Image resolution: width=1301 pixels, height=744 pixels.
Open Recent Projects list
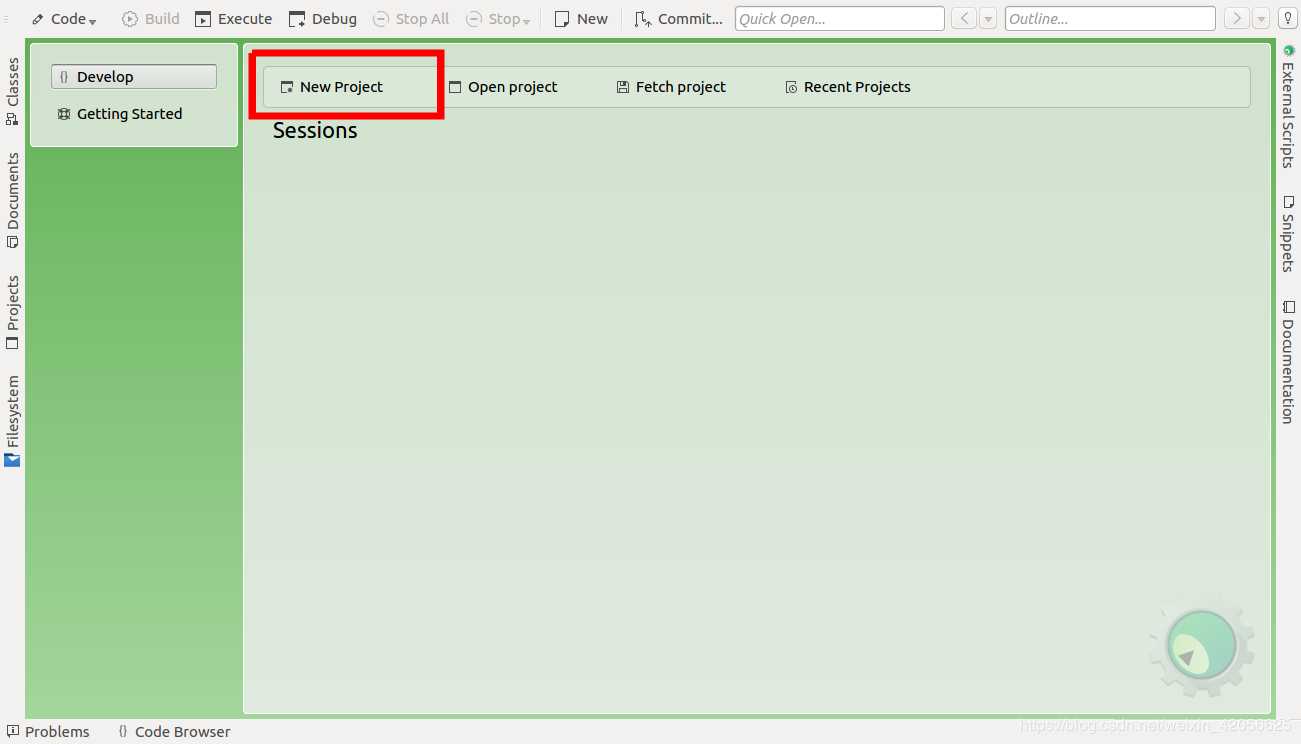(x=847, y=87)
